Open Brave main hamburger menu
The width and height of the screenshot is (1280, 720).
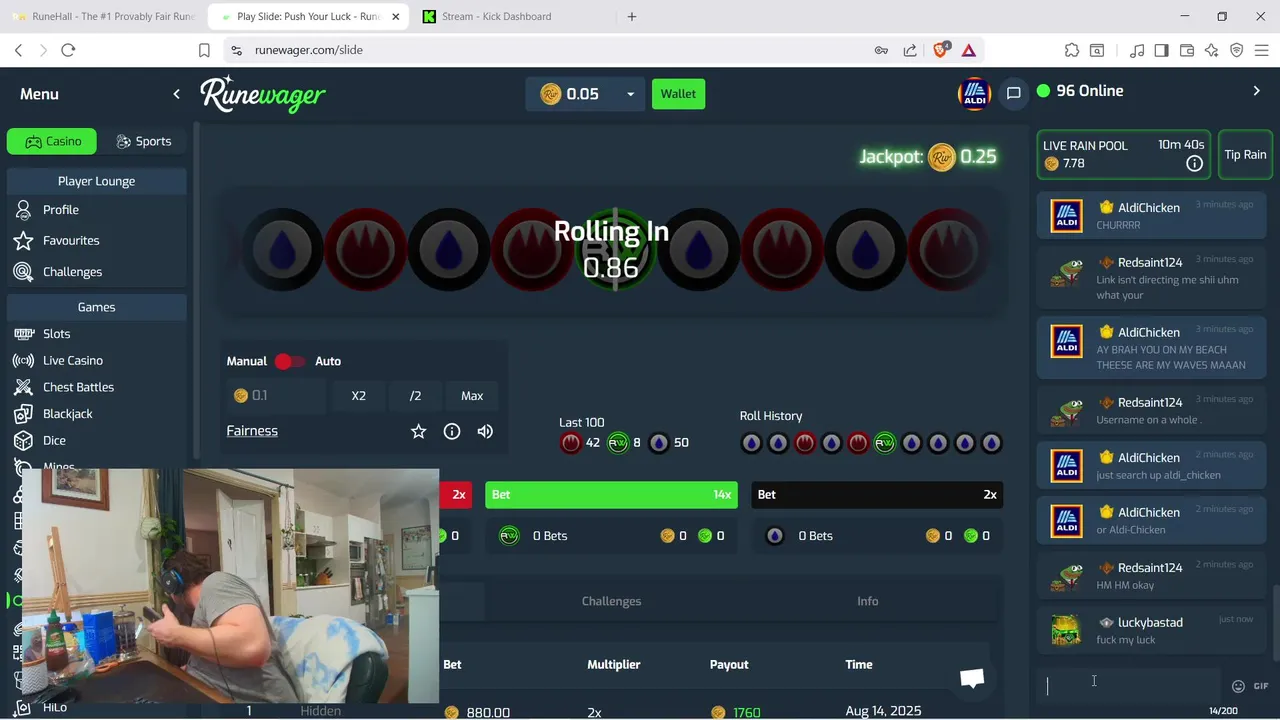click(1262, 50)
